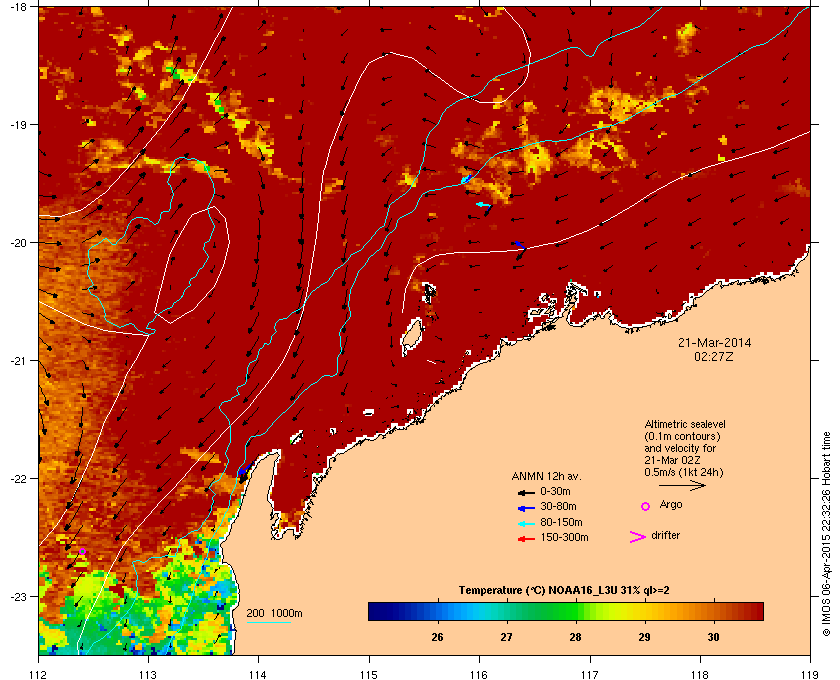Click the 118 longitude axis label
Viewport: 840px width, 680px height.
click(x=700, y=675)
